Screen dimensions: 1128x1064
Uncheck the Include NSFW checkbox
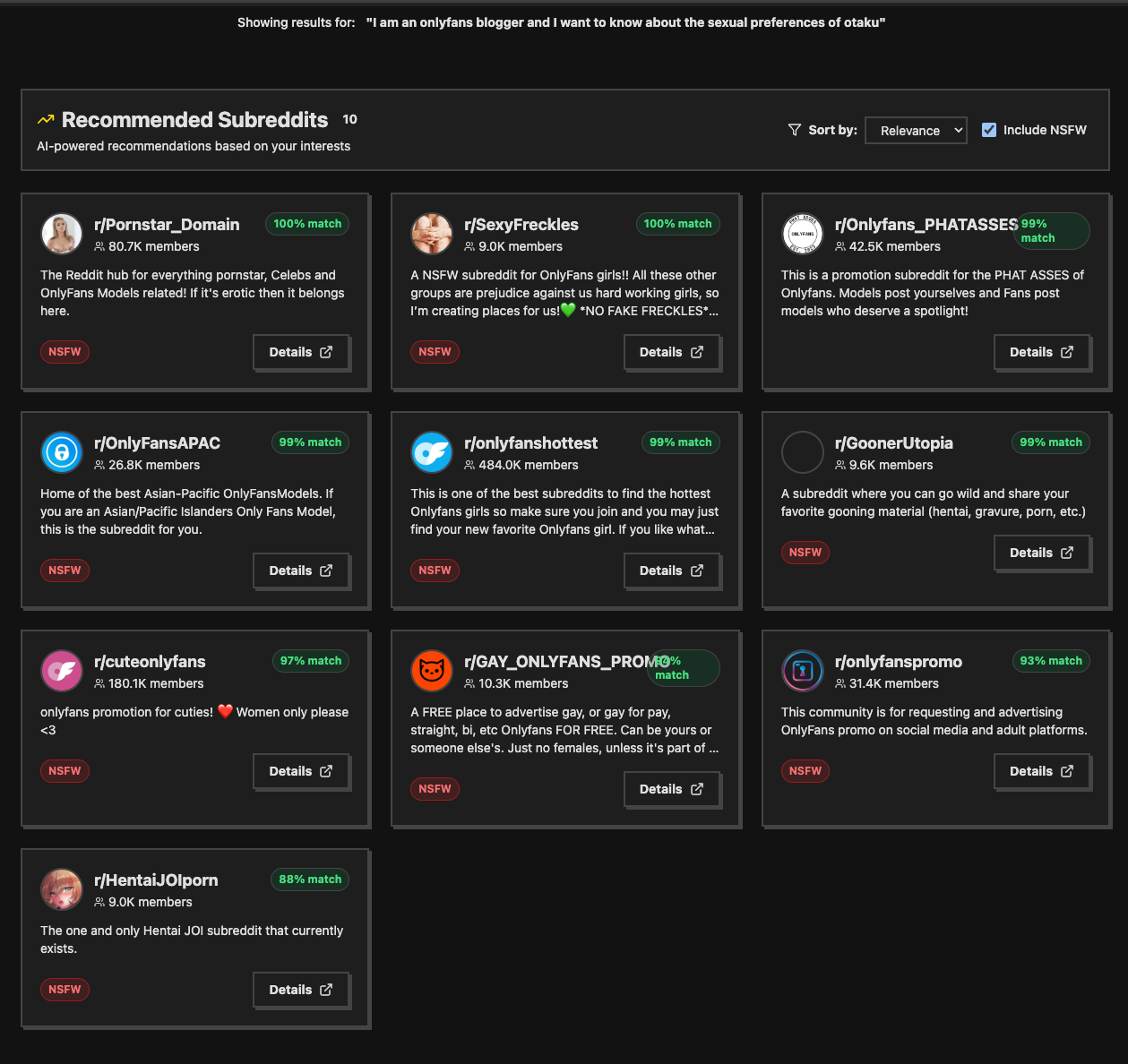coord(989,130)
